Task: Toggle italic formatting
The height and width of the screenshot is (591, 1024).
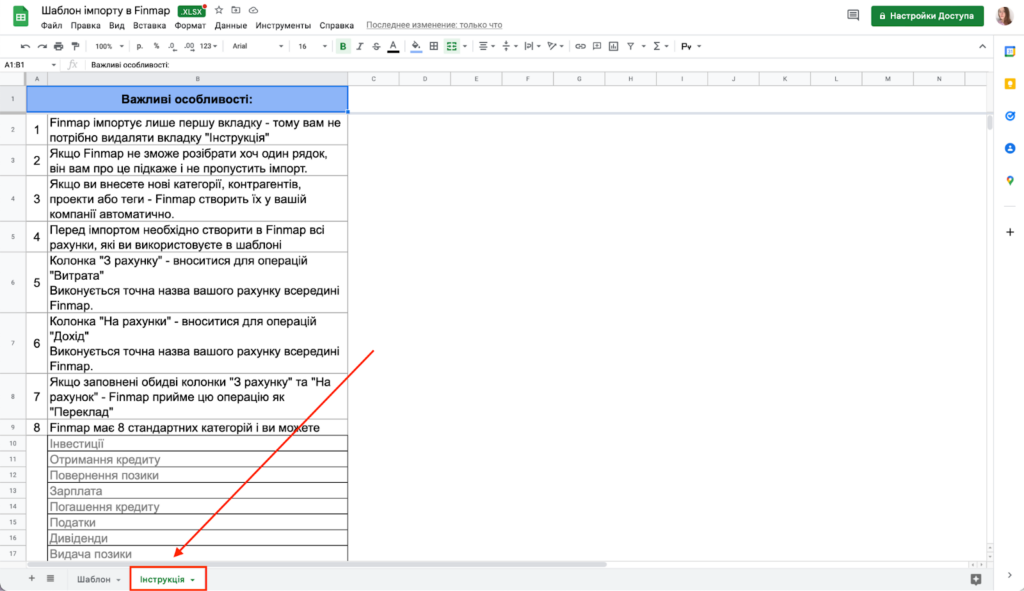Action: click(x=360, y=46)
